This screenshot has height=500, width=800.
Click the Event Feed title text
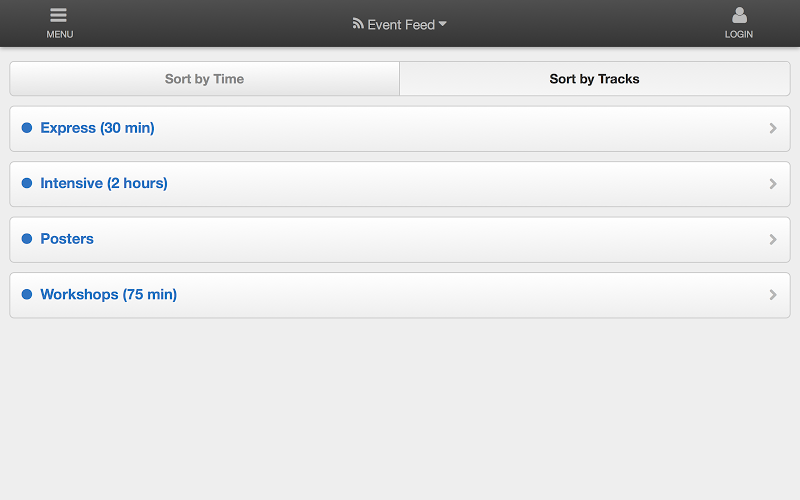pyautogui.click(x=401, y=24)
